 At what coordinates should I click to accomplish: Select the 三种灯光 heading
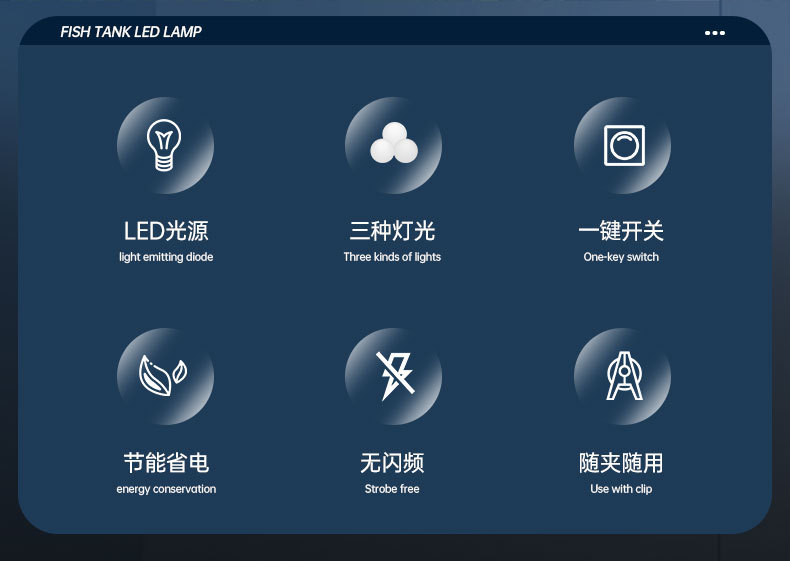click(x=392, y=231)
